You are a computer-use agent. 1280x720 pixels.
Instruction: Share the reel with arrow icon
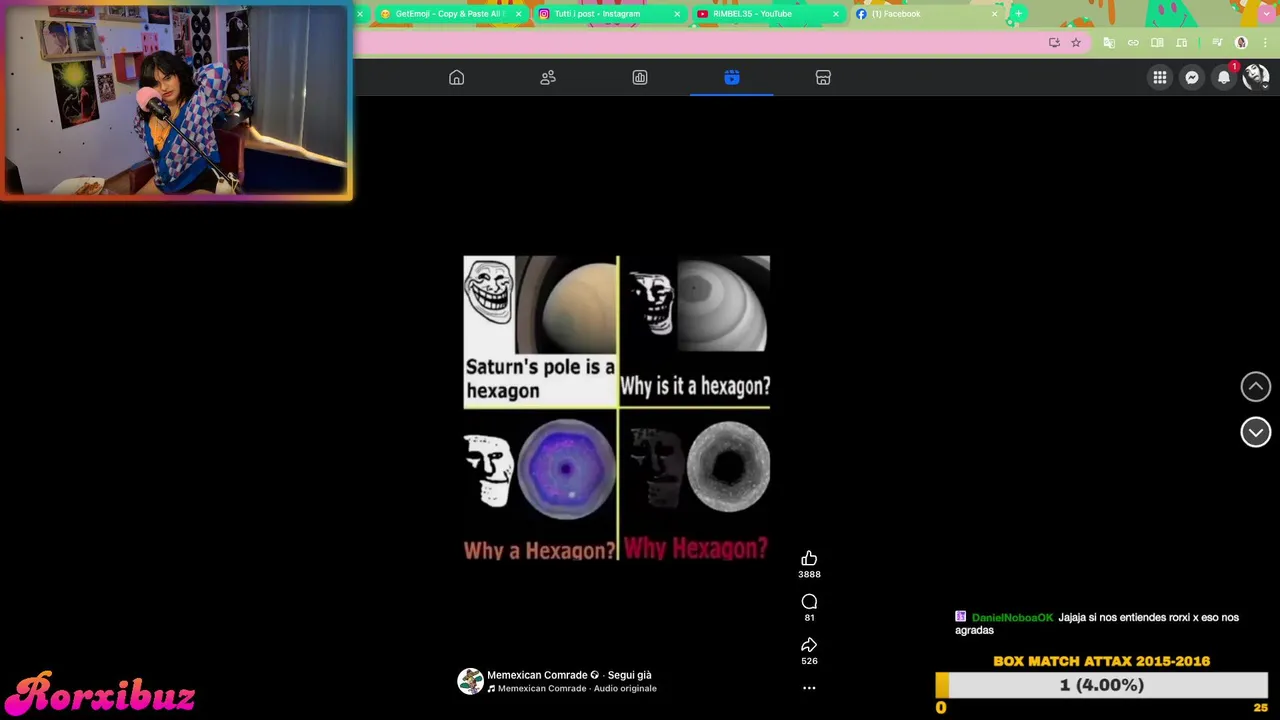[x=809, y=645]
